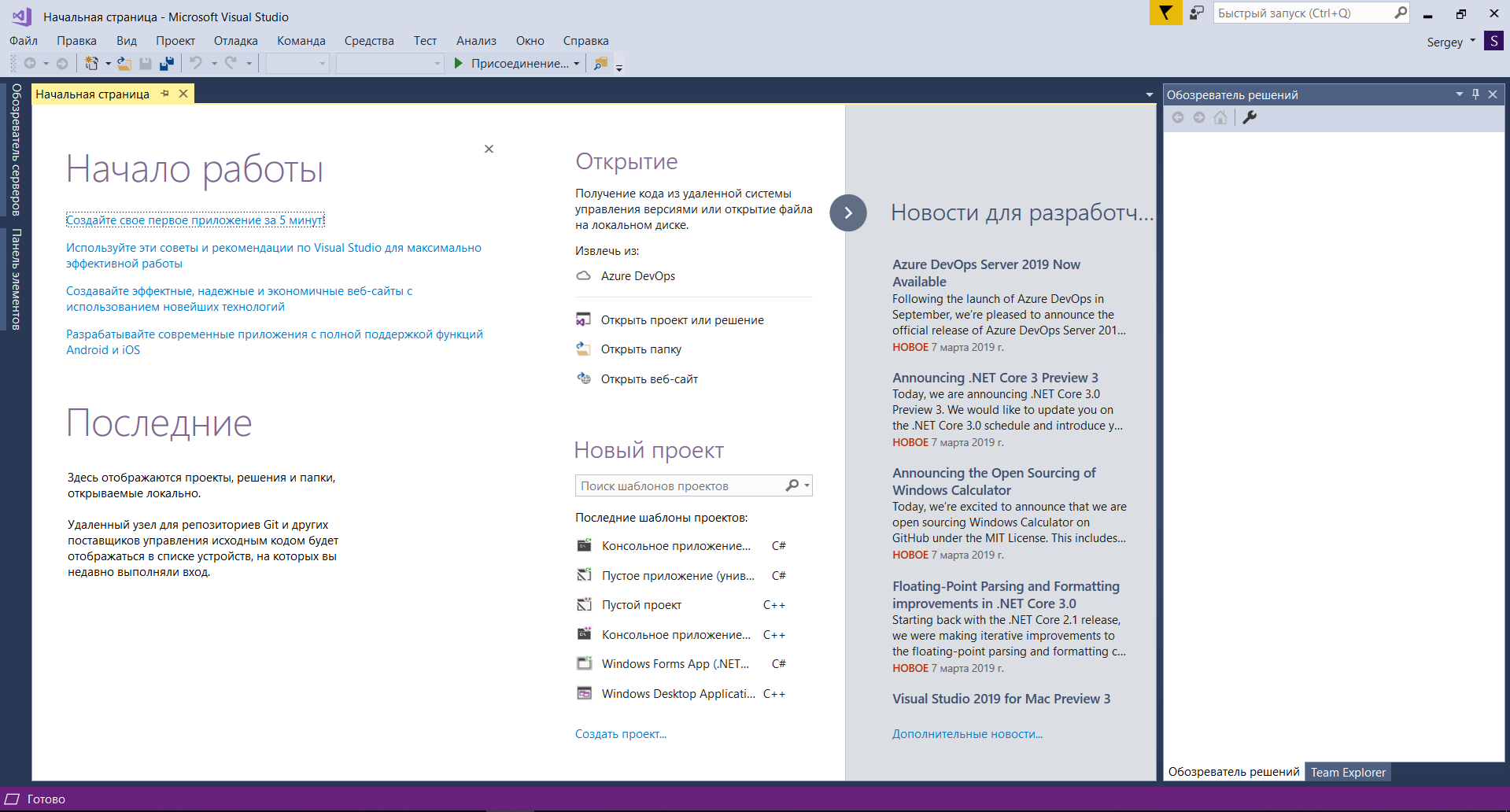Click Открыть проект или решение
Screen dimensions: 1510x812
682,320
